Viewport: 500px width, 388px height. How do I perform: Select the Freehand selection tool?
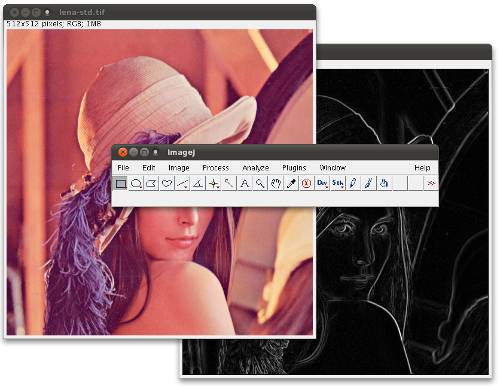pyautogui.click(x=167, y=183)
